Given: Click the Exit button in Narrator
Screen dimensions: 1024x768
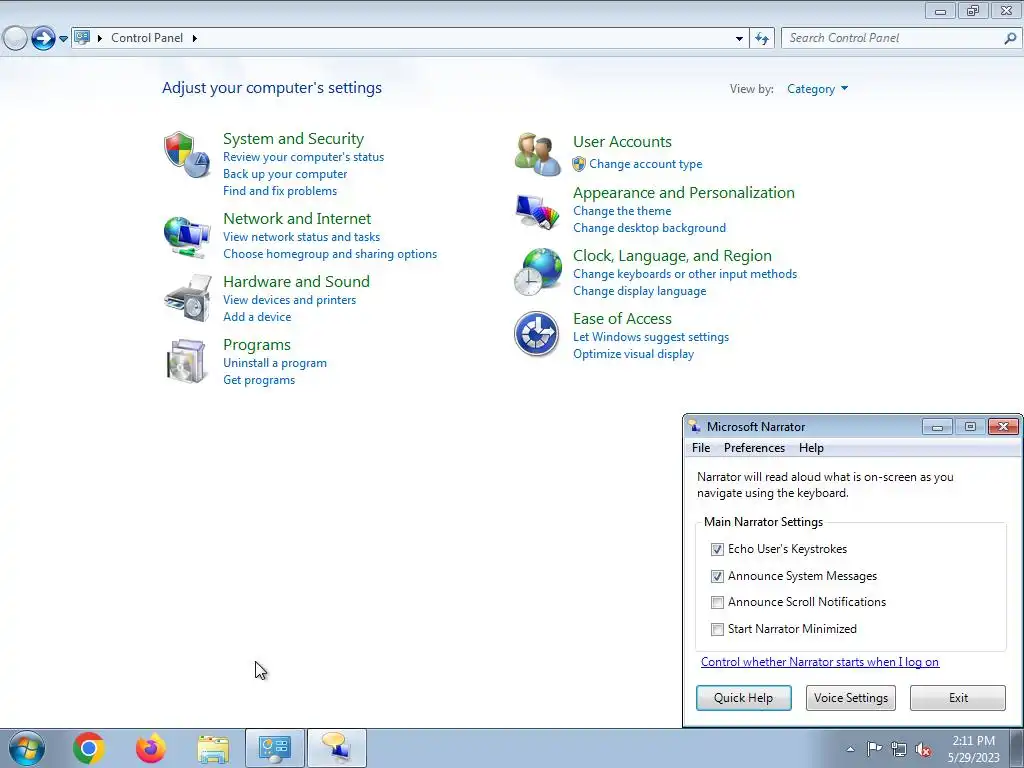Looking at the screenshot, I should click(957, 697).
